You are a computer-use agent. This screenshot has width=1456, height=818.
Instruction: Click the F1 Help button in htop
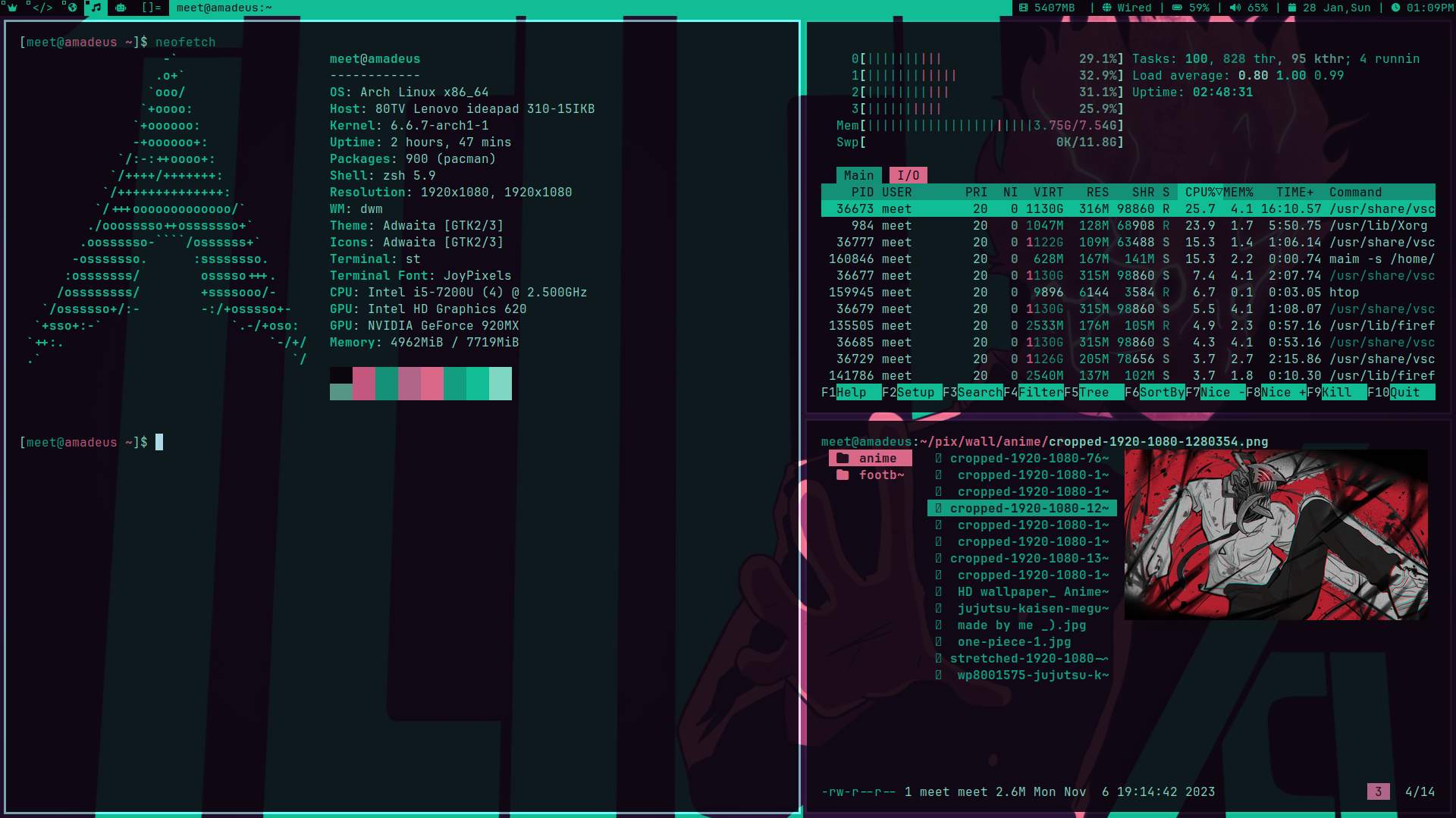click(x=851, y=392)
